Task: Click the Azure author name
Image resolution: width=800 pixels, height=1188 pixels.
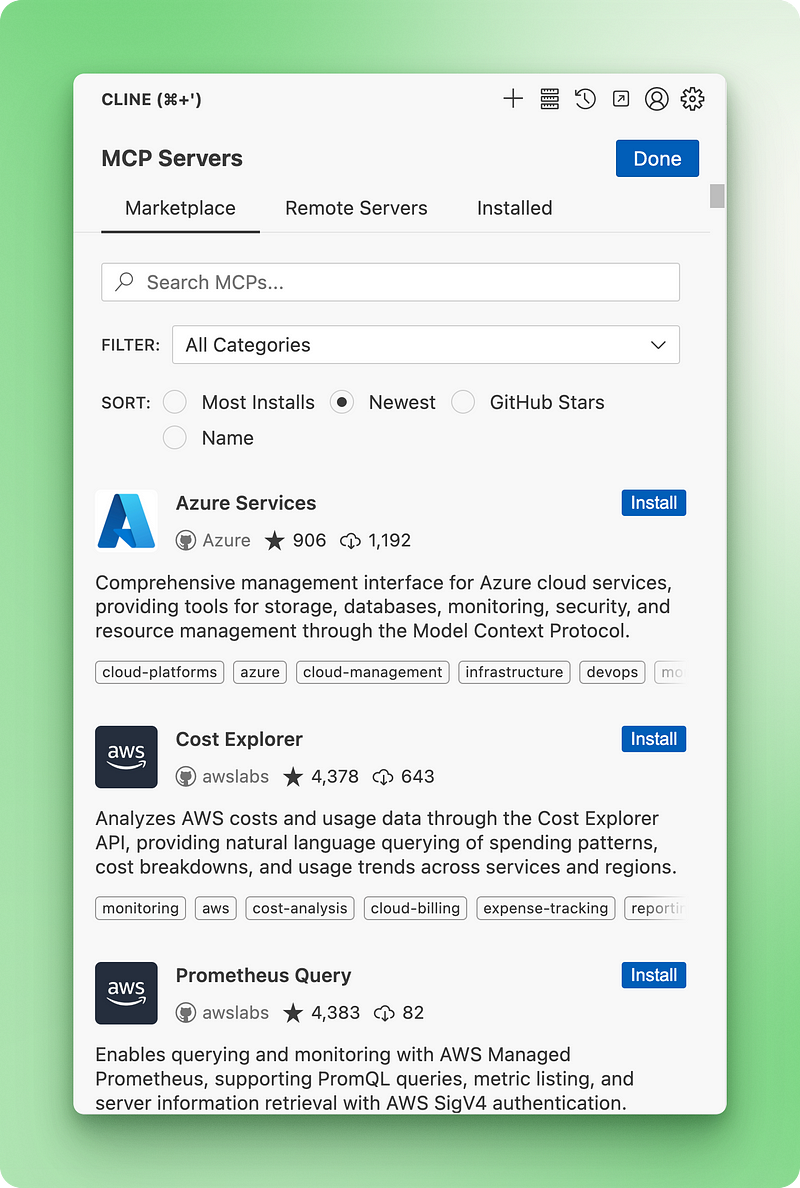Action: (x=227, y=540)
